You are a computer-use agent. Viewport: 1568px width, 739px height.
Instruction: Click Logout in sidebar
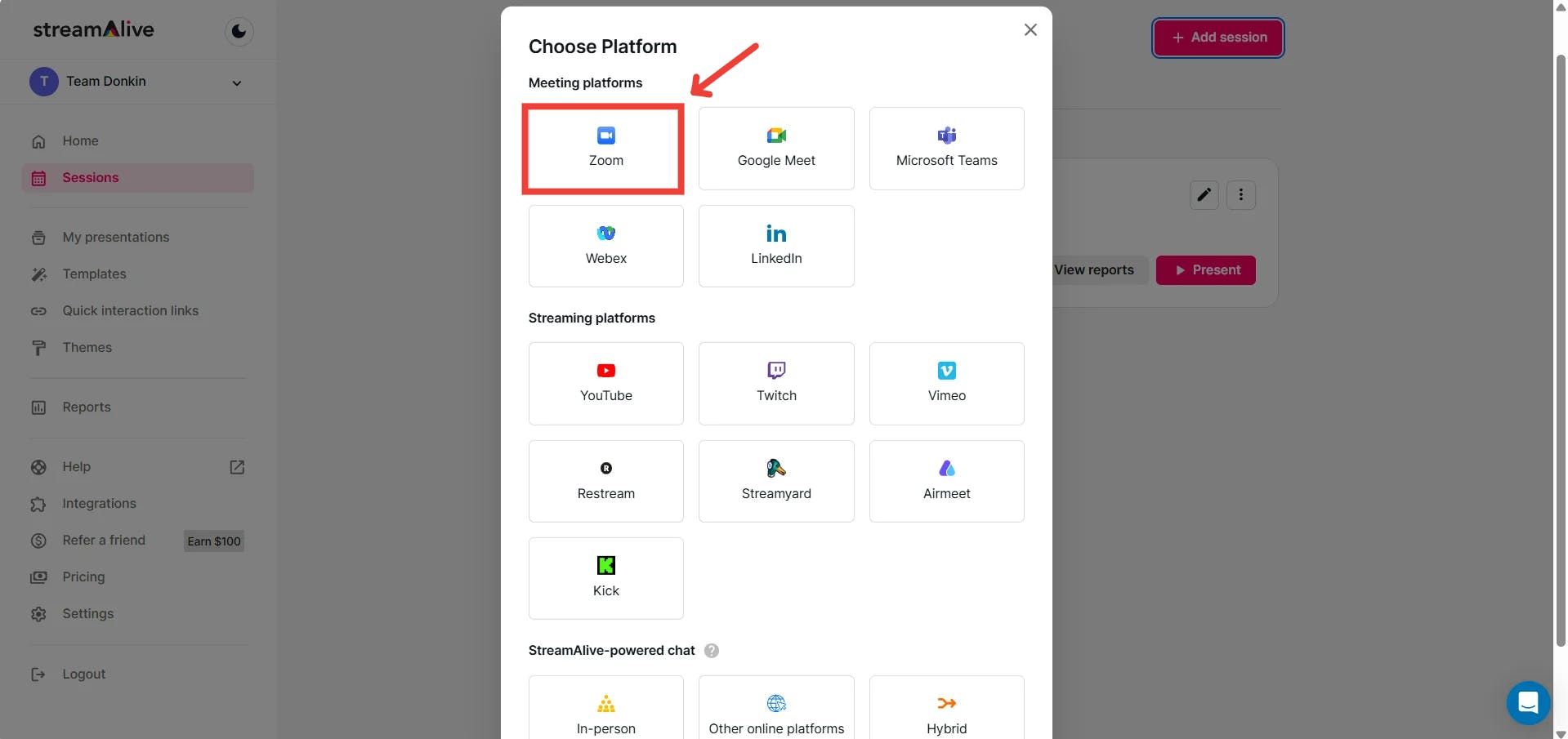click(137, 674)
